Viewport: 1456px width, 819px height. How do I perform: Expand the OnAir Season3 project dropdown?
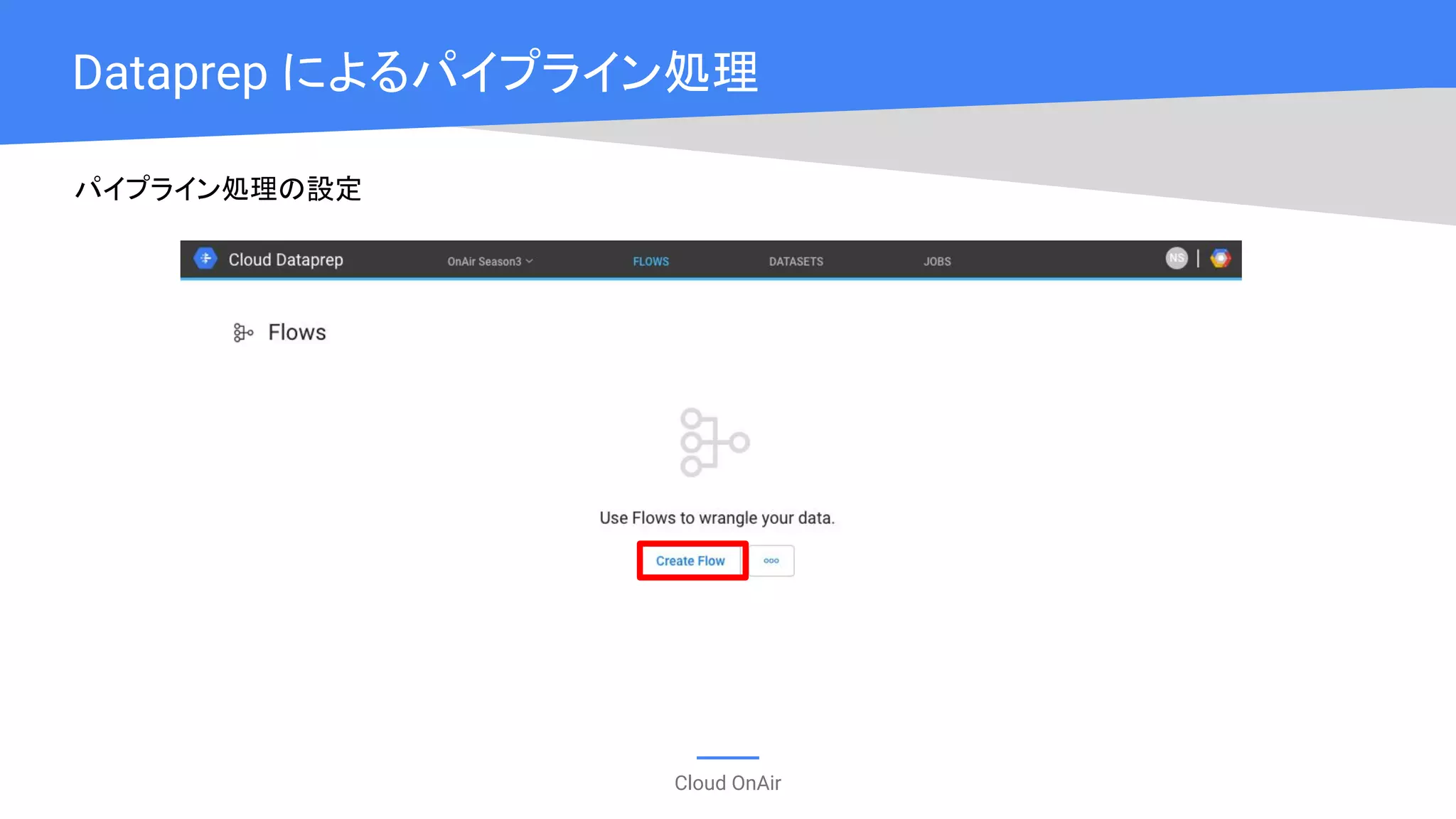pos(490,261)
